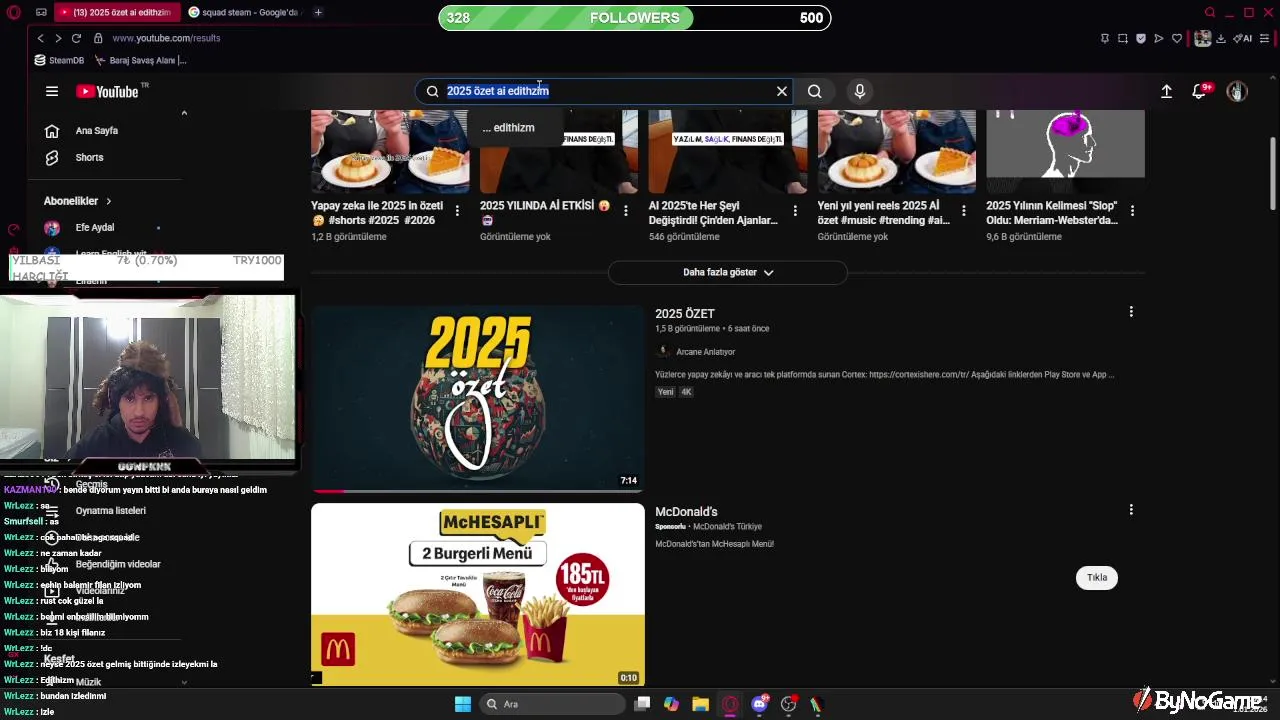This screenshot has width=1280, height=720.
Task: Click the 2025 ÖZET watched progress bar
Action: click(x=478, y=491)
